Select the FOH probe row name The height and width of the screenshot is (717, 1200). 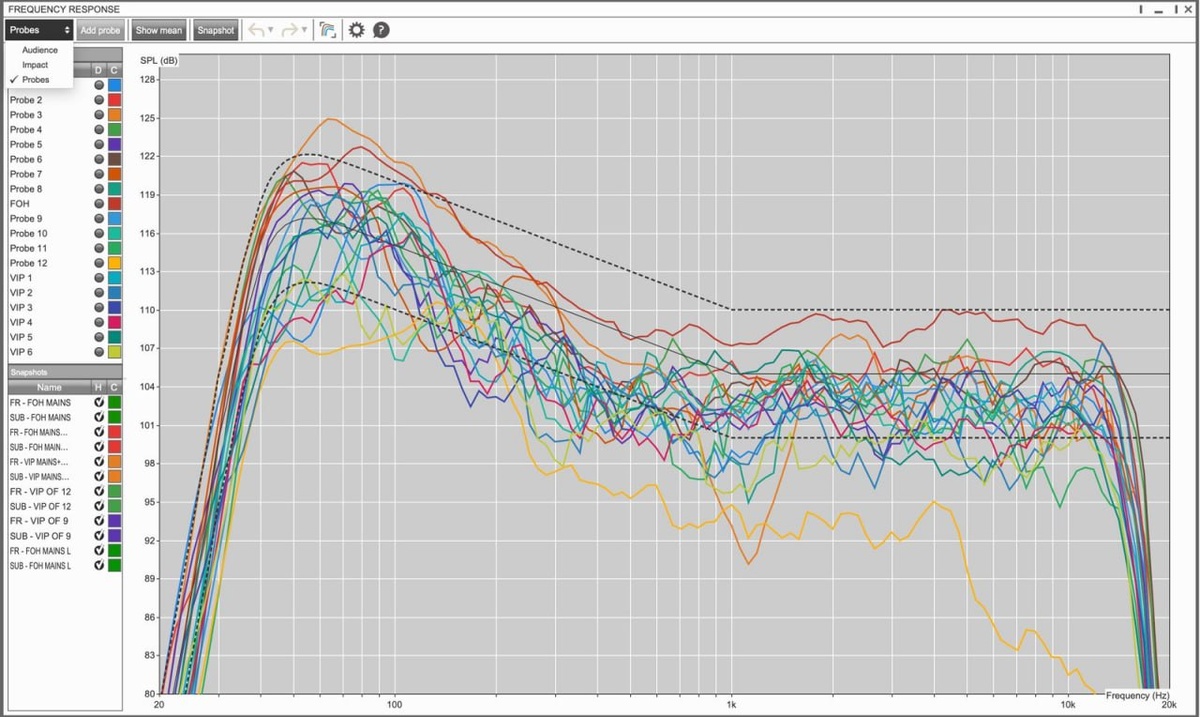coord(19,204)
